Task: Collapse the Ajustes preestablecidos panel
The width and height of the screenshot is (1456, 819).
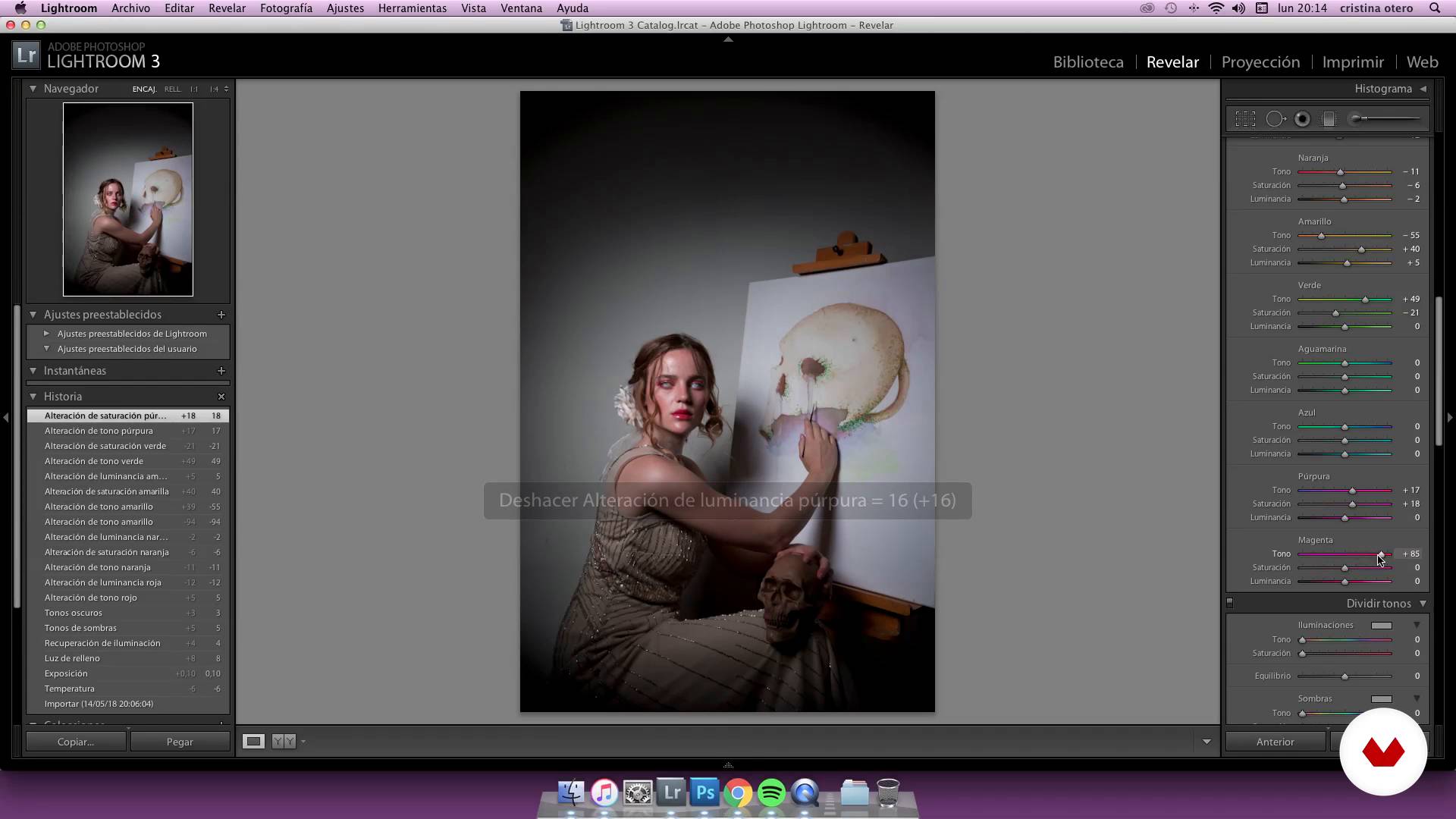Action: [x=33, y=315]
